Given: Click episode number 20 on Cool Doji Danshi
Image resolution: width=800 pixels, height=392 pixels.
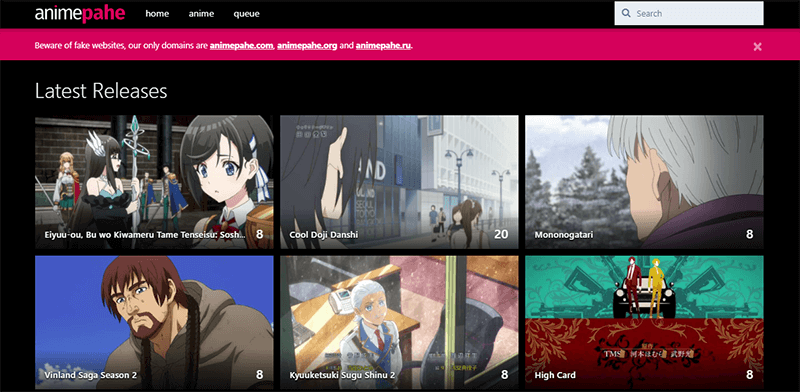Looking at the screenshot, I should click(x=501, y=234).
